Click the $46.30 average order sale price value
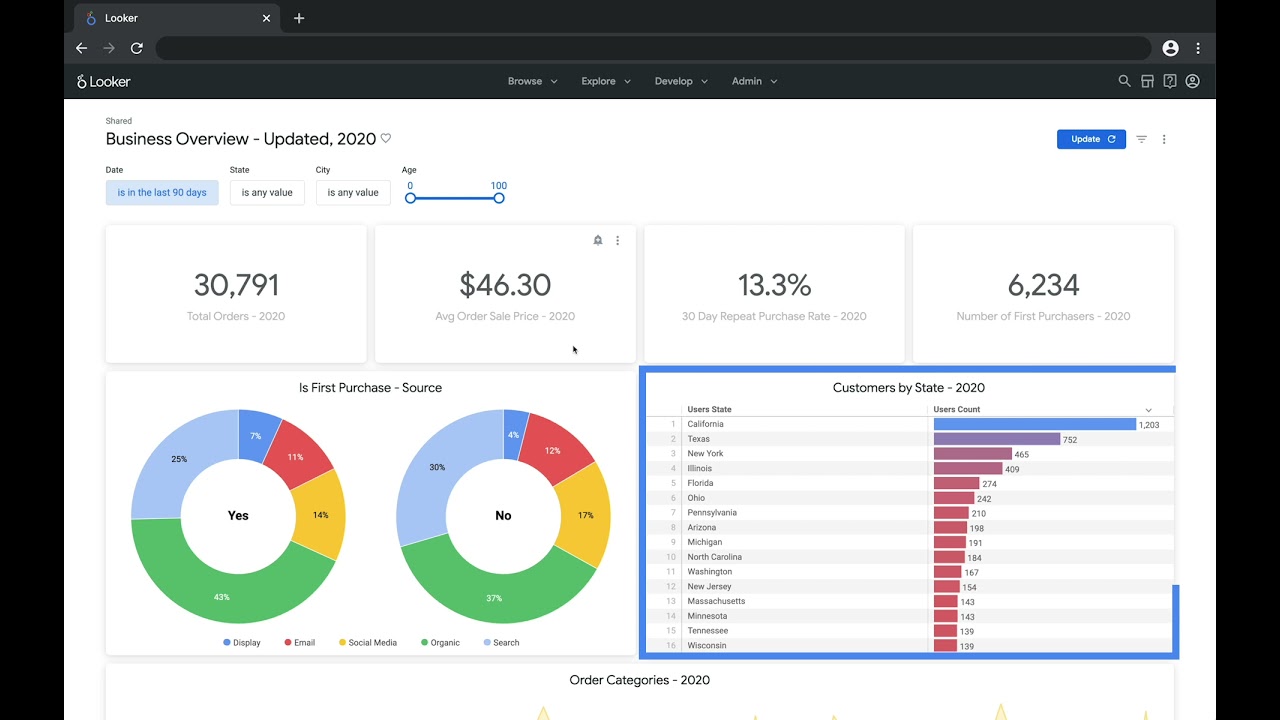Image resolution: width=1280 pixels, height=720 pixels. coord(505,285)
